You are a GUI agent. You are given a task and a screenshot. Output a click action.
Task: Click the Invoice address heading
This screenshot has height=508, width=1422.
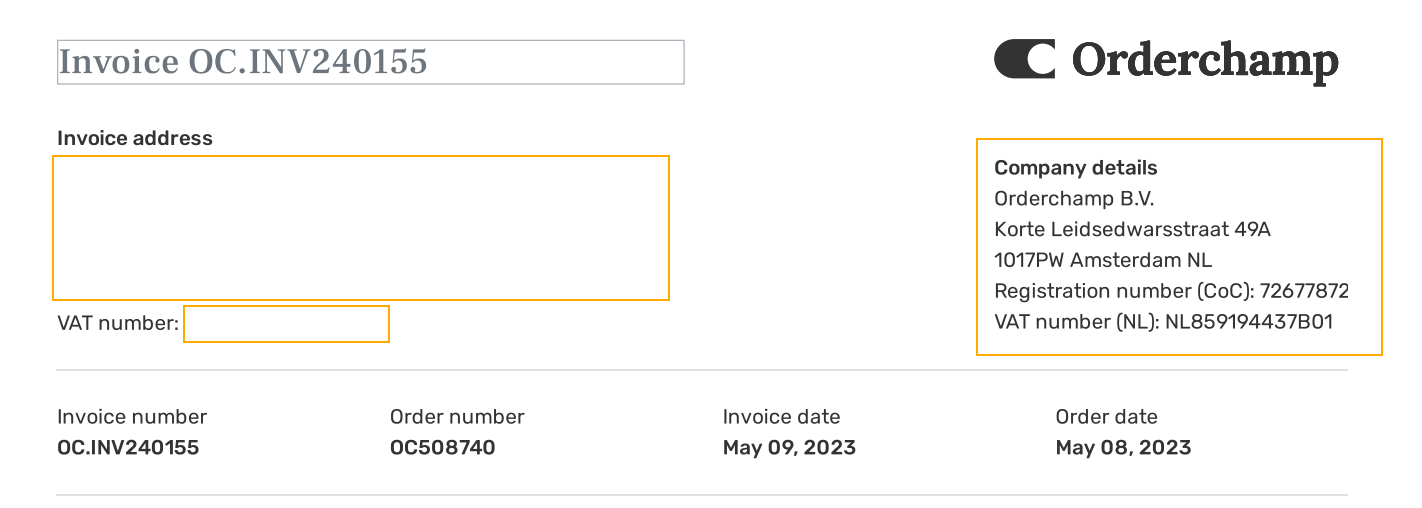click(135, 138)
